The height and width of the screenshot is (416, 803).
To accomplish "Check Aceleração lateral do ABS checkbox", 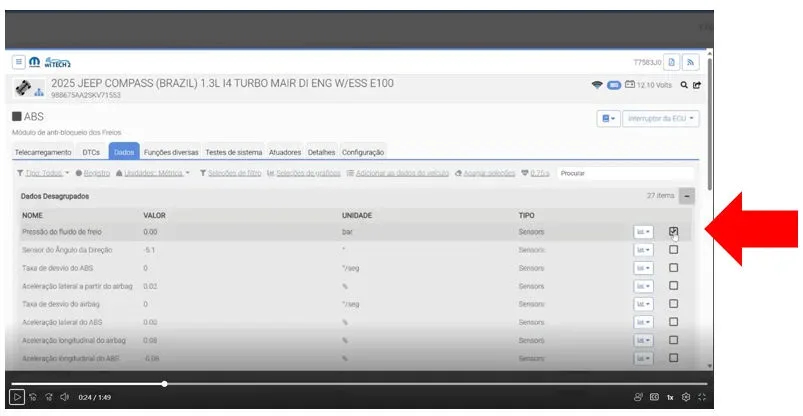I will pyautogui.click(x=673, y=322).
